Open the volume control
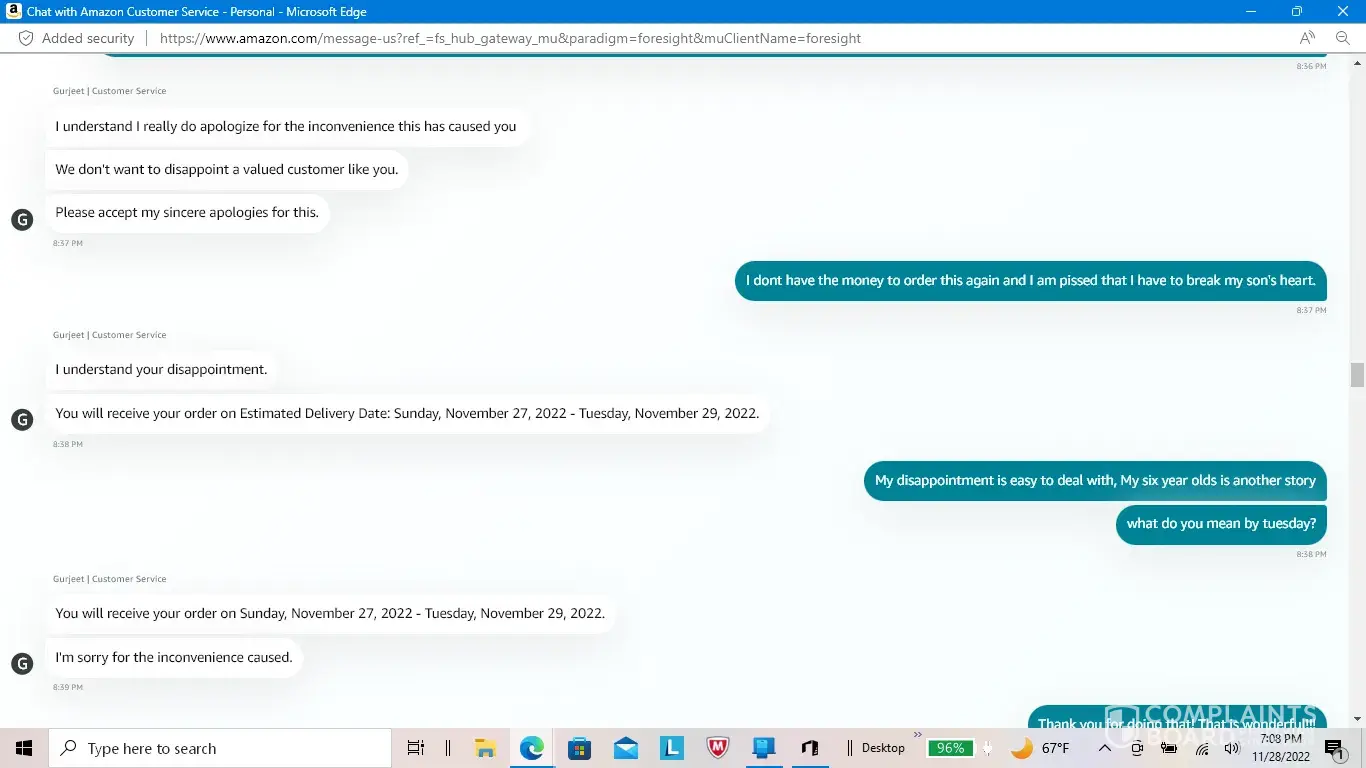This screenshot has width=1366, height=768. pyautogui.click(x=1231, y=748)
